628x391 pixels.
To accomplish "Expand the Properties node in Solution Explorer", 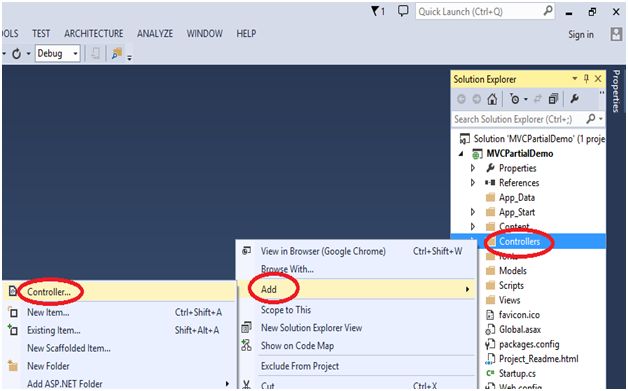I will [473, 168].
